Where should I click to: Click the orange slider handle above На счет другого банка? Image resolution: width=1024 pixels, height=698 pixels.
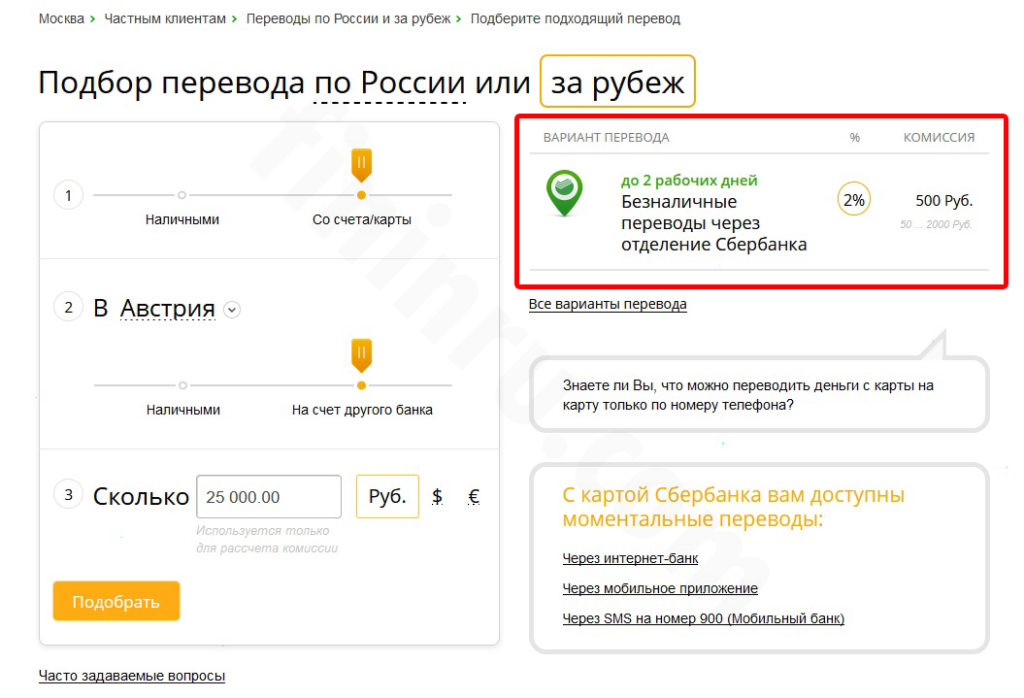pyautogui.click(x=361, y=355)
